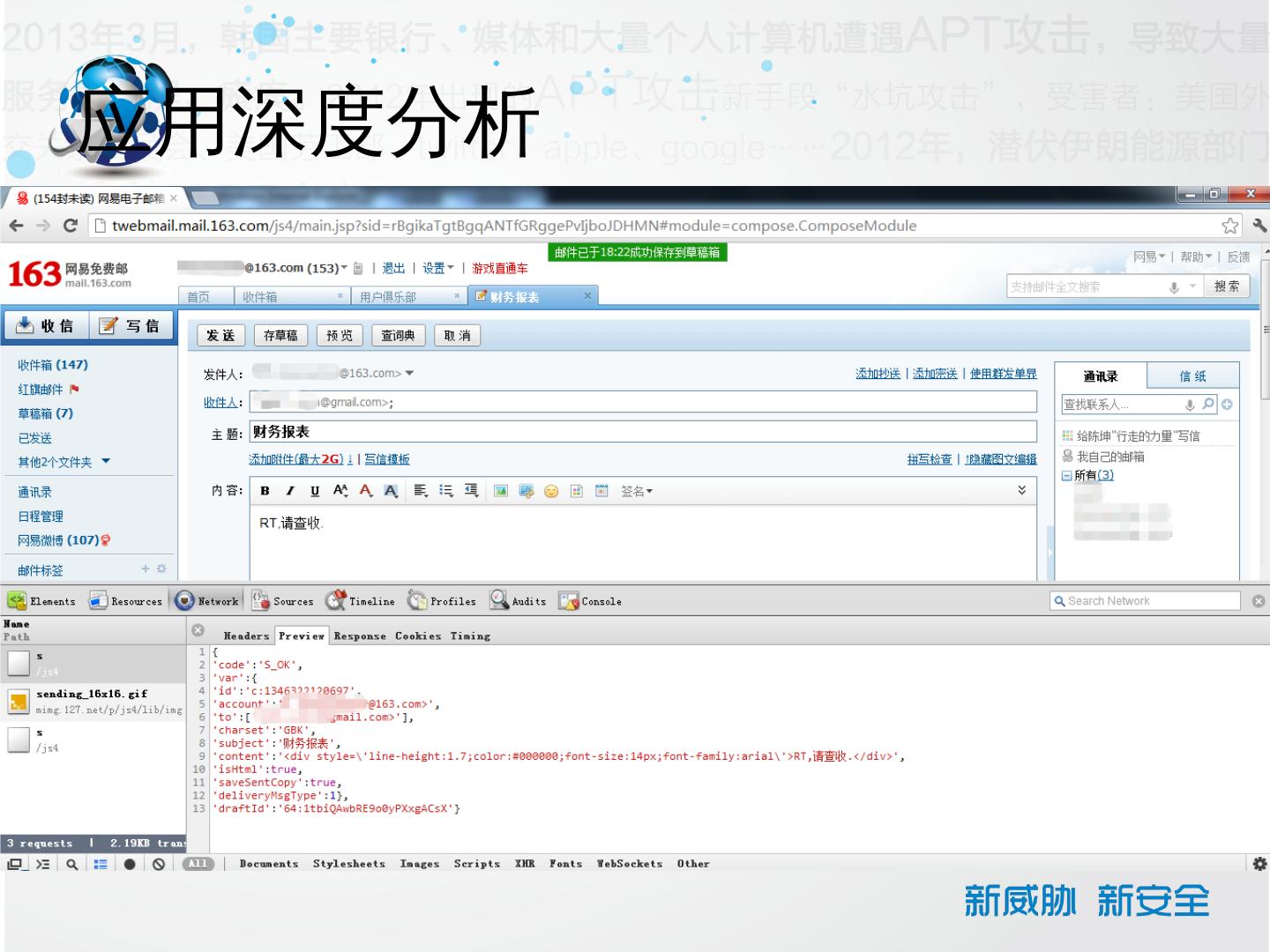Insert an image into the email body
The image size is (1270, 952).
coord(501,491)
